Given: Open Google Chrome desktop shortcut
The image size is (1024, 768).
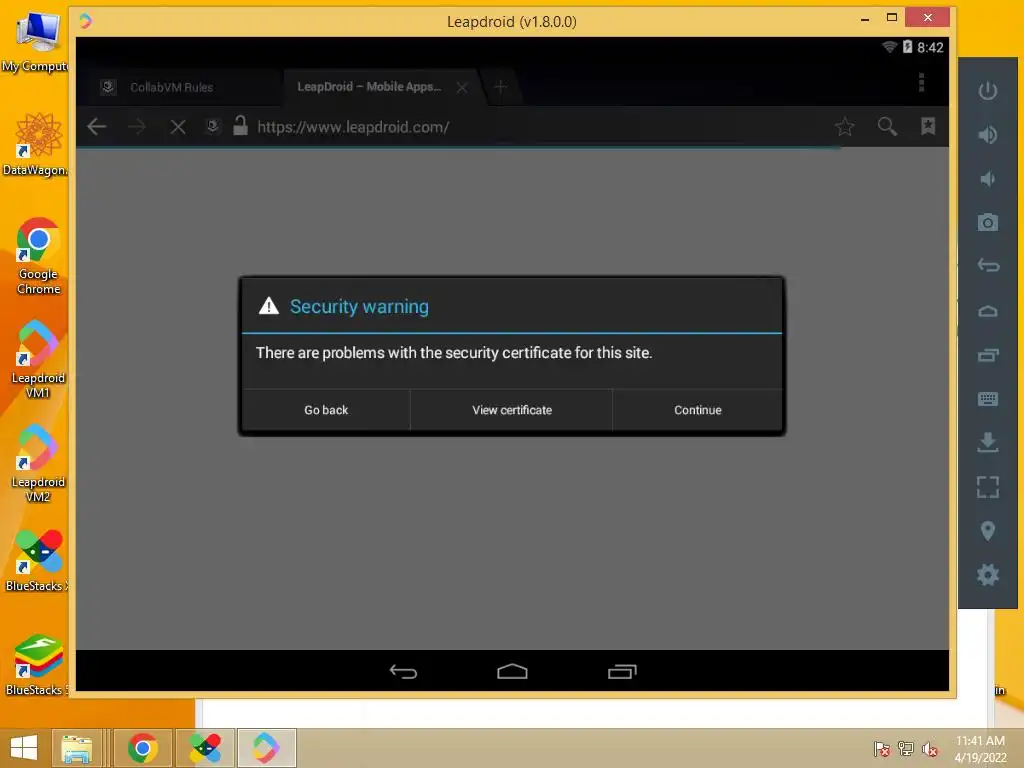Looking at the screenshot, I should click(38, 256).
